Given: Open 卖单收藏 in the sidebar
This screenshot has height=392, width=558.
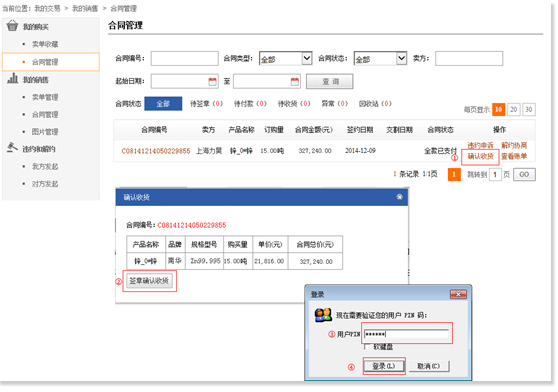Looking at the screenshot, I should point(45,44).
